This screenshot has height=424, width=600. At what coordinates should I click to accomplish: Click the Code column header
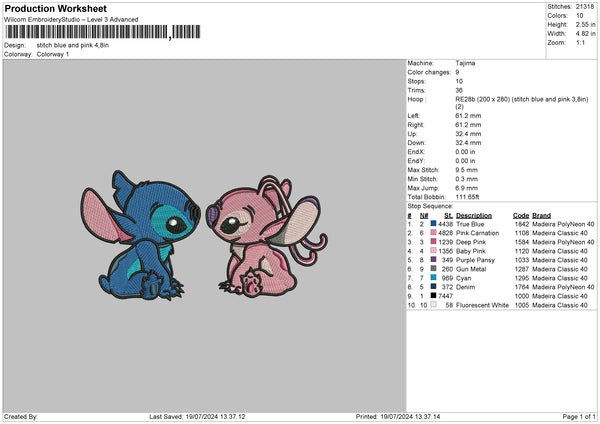click(x=521, y=216)
